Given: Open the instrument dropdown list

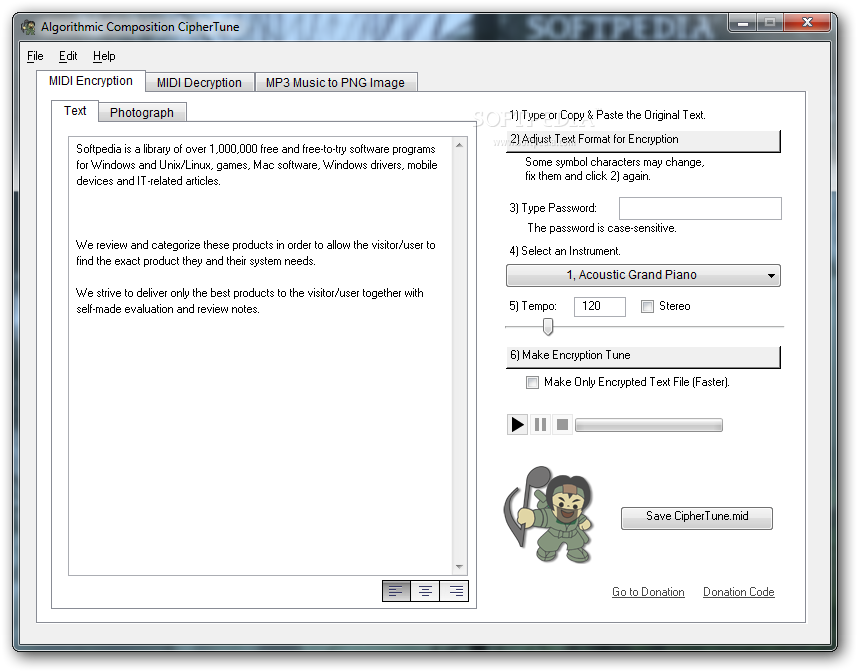Looking at the screenshot, I should 643,275.
